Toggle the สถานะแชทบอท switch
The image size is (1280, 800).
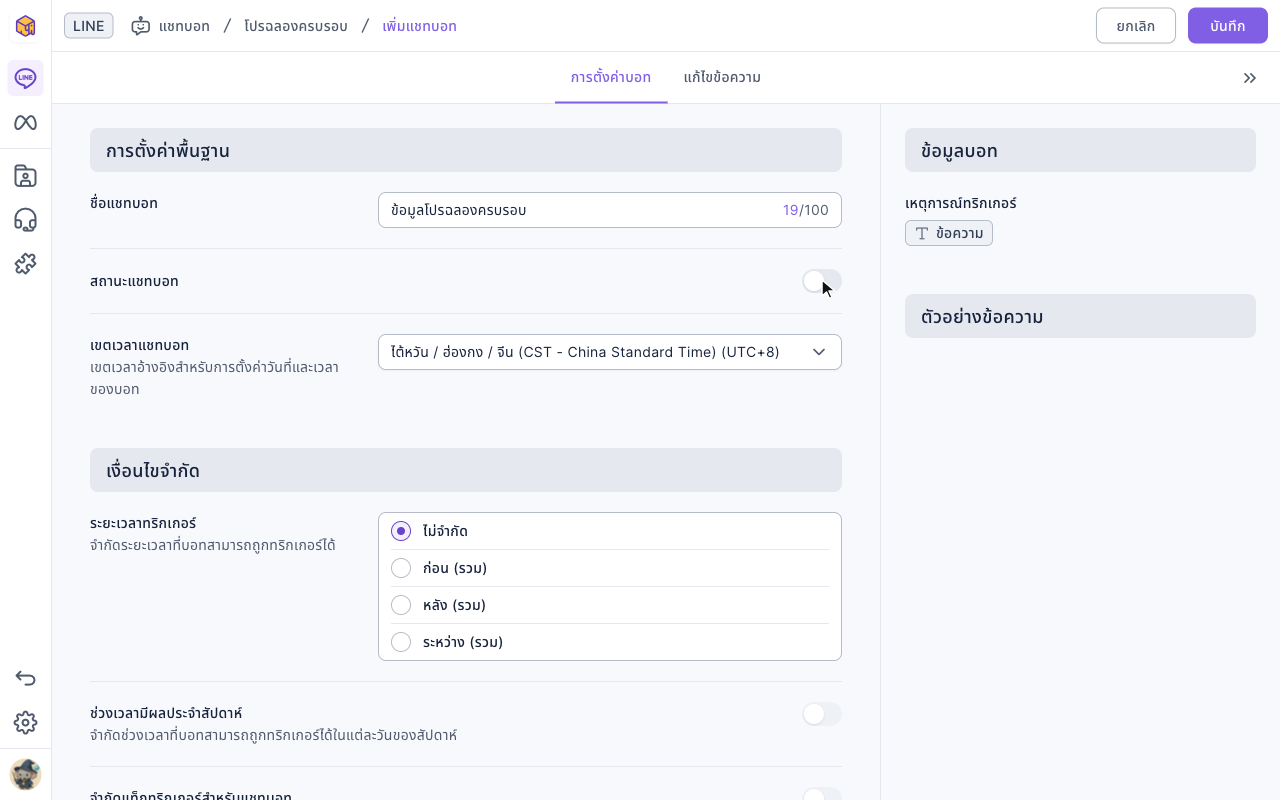click(822, 281)
